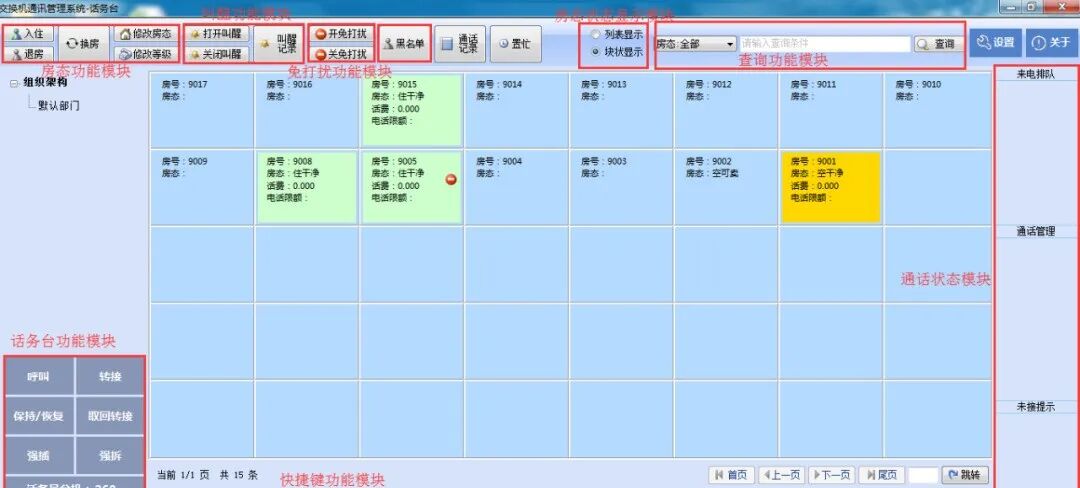Click the 保持/恢复 hold/resume button
The height and width of the screenshot is (488, 1080).
tap(39, 416)
